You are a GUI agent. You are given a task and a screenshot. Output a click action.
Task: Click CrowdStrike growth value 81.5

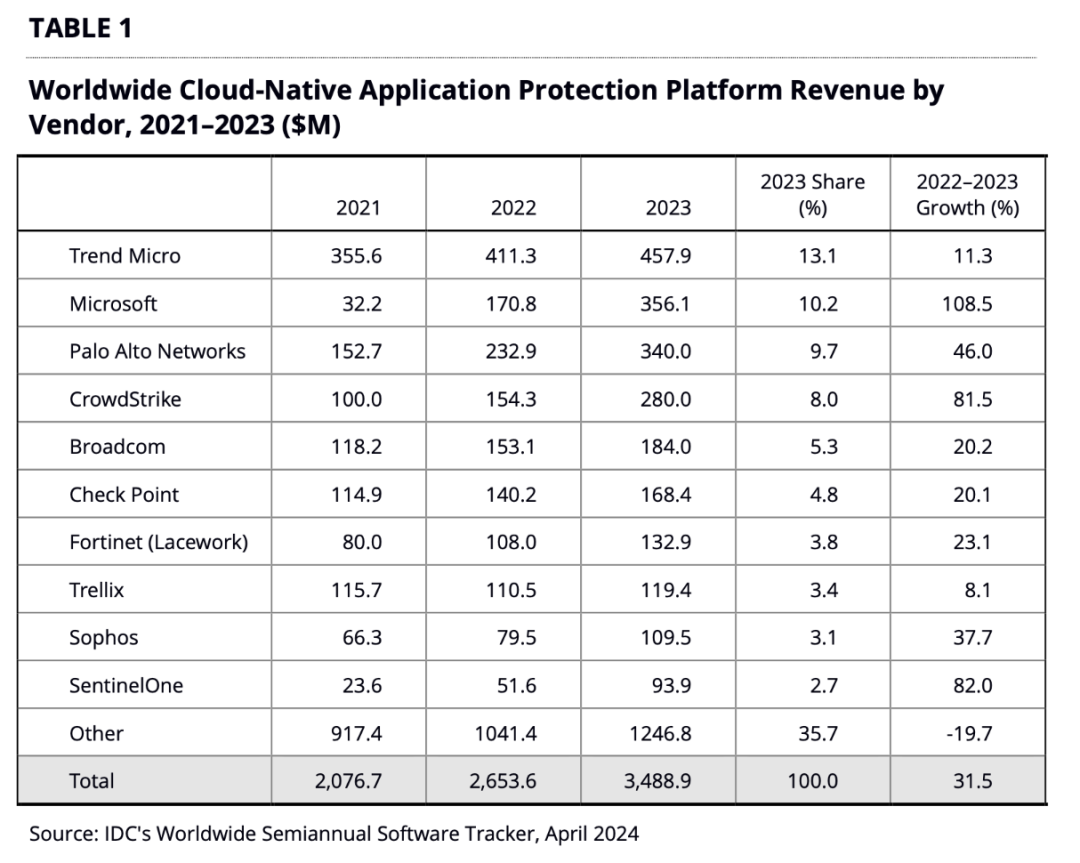click(973, 399)
